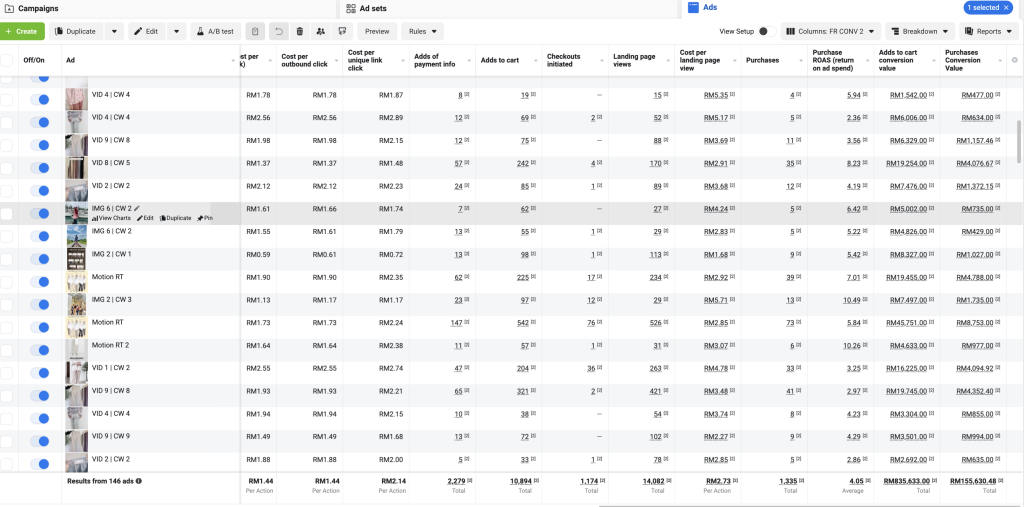This screenshot has width=1024, height=507.
Task: Click the pencil rename icon beside IMG 6 | CW 2
Action: 138,208
